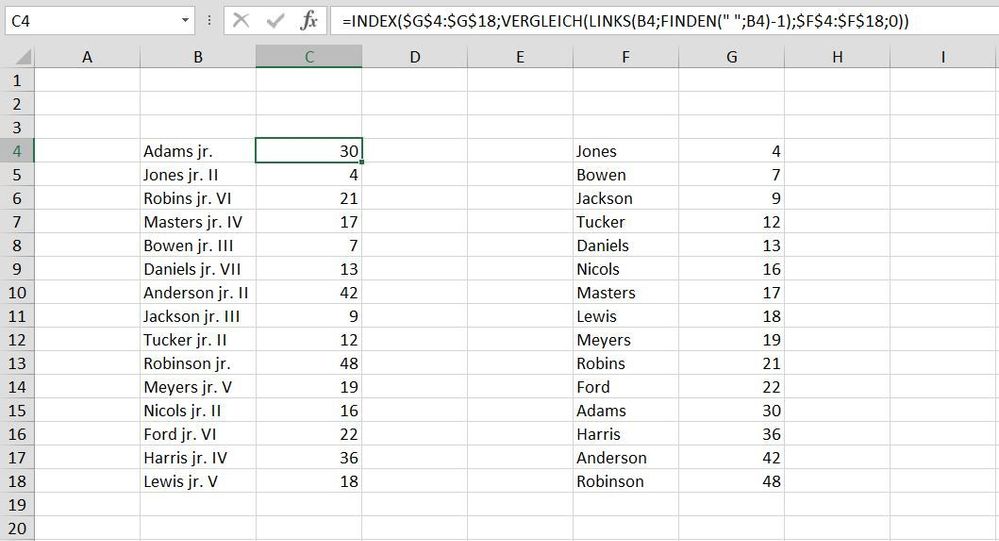Image resolution: width=999 pixels, height=541 pixels.
Task: Open the Insert Function fx dialog
Action: coord(309,21)
